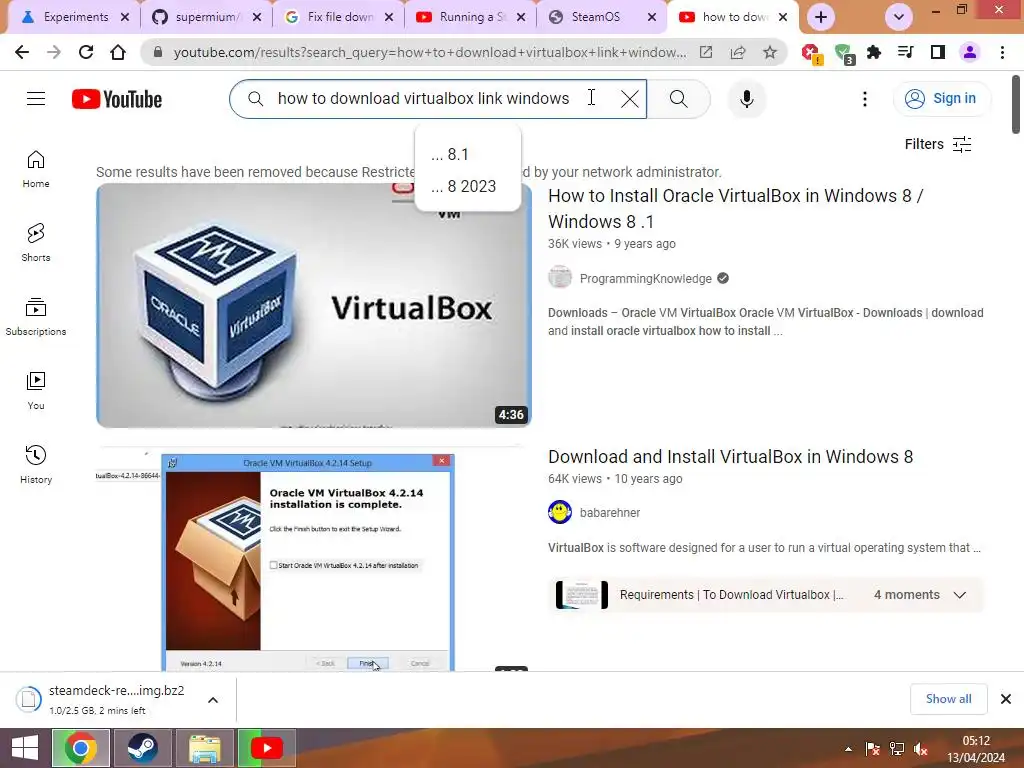Screen dimensions: 1024x768
Task: Toggle the browser side panel
Action: pos(938,52)
